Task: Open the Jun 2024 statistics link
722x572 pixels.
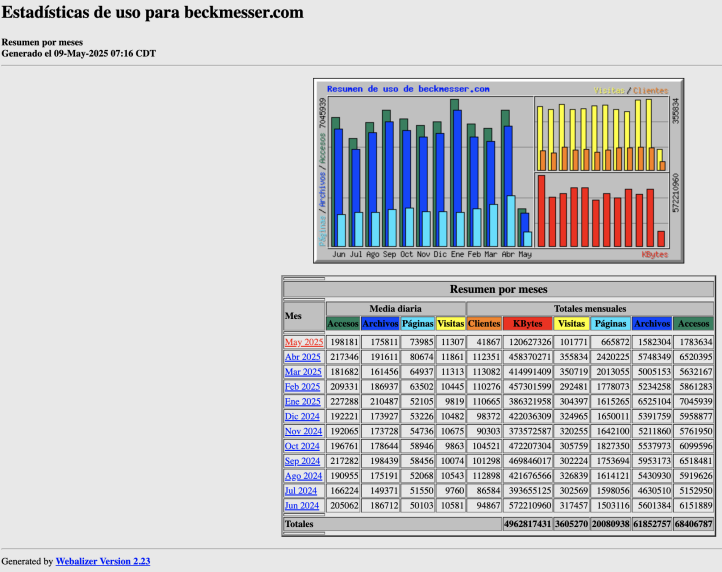Action: point(303,506)
